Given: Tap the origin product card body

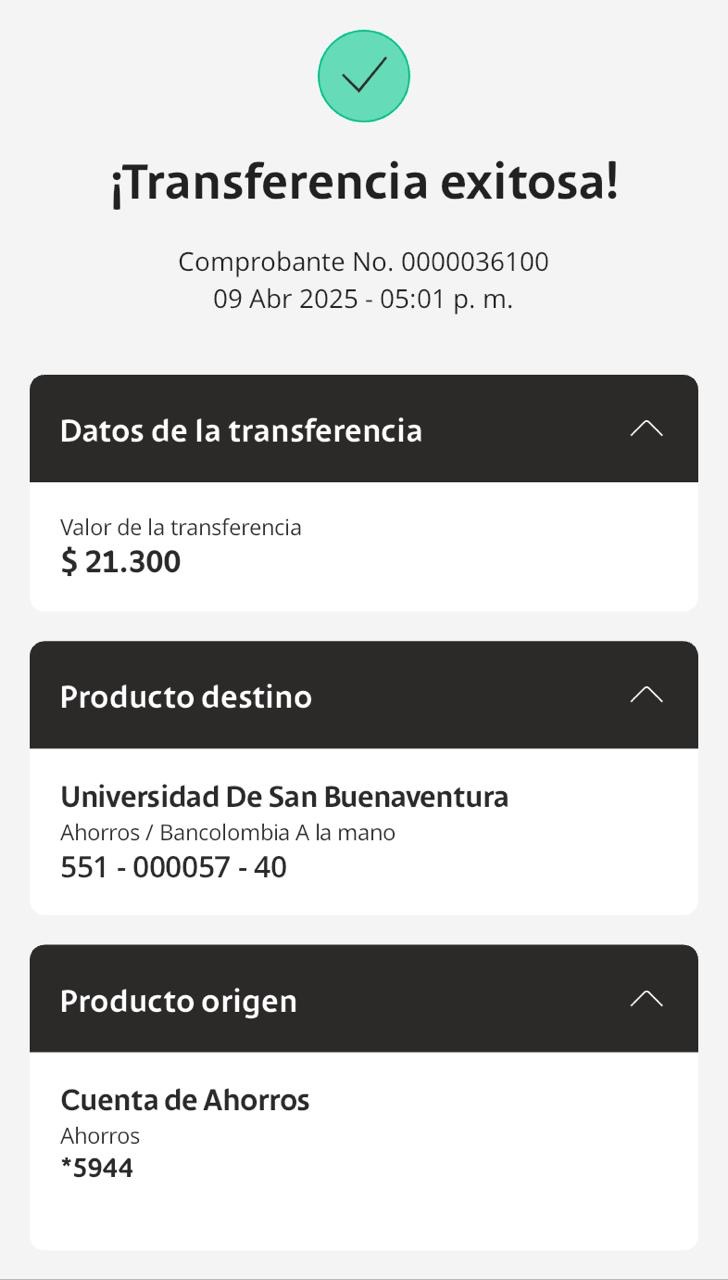Looking at the screenshot, I should tap(364, 1151).
